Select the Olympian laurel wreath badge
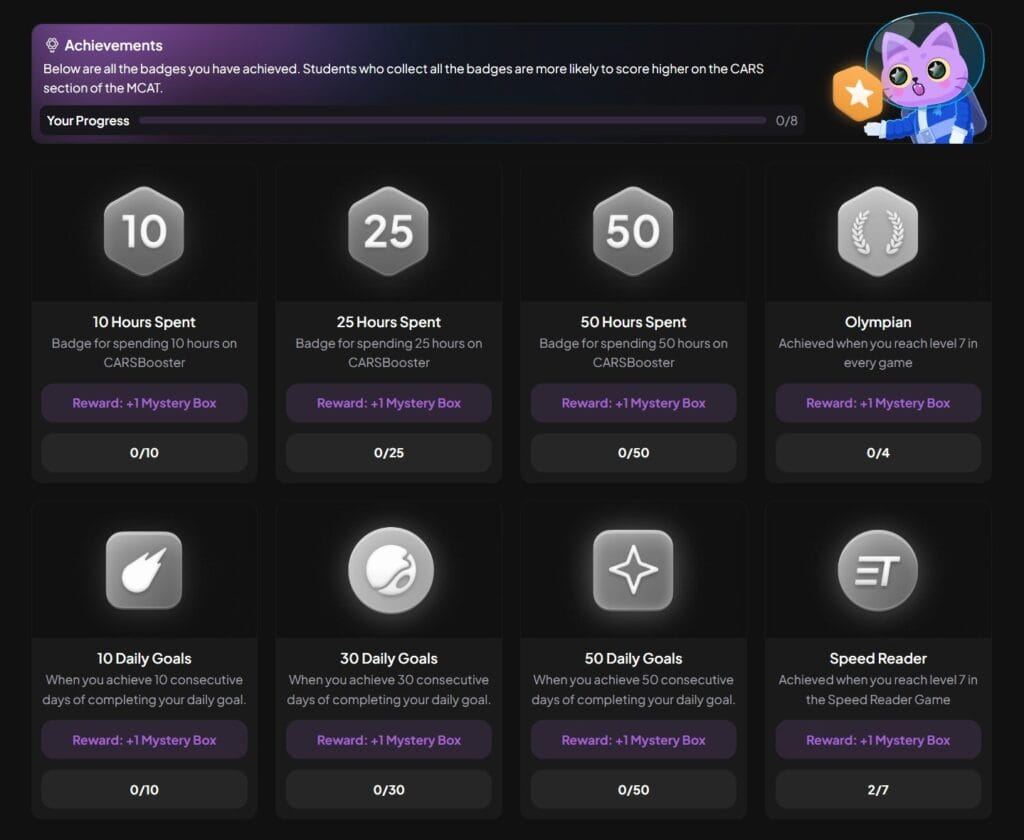 (877, 231)
